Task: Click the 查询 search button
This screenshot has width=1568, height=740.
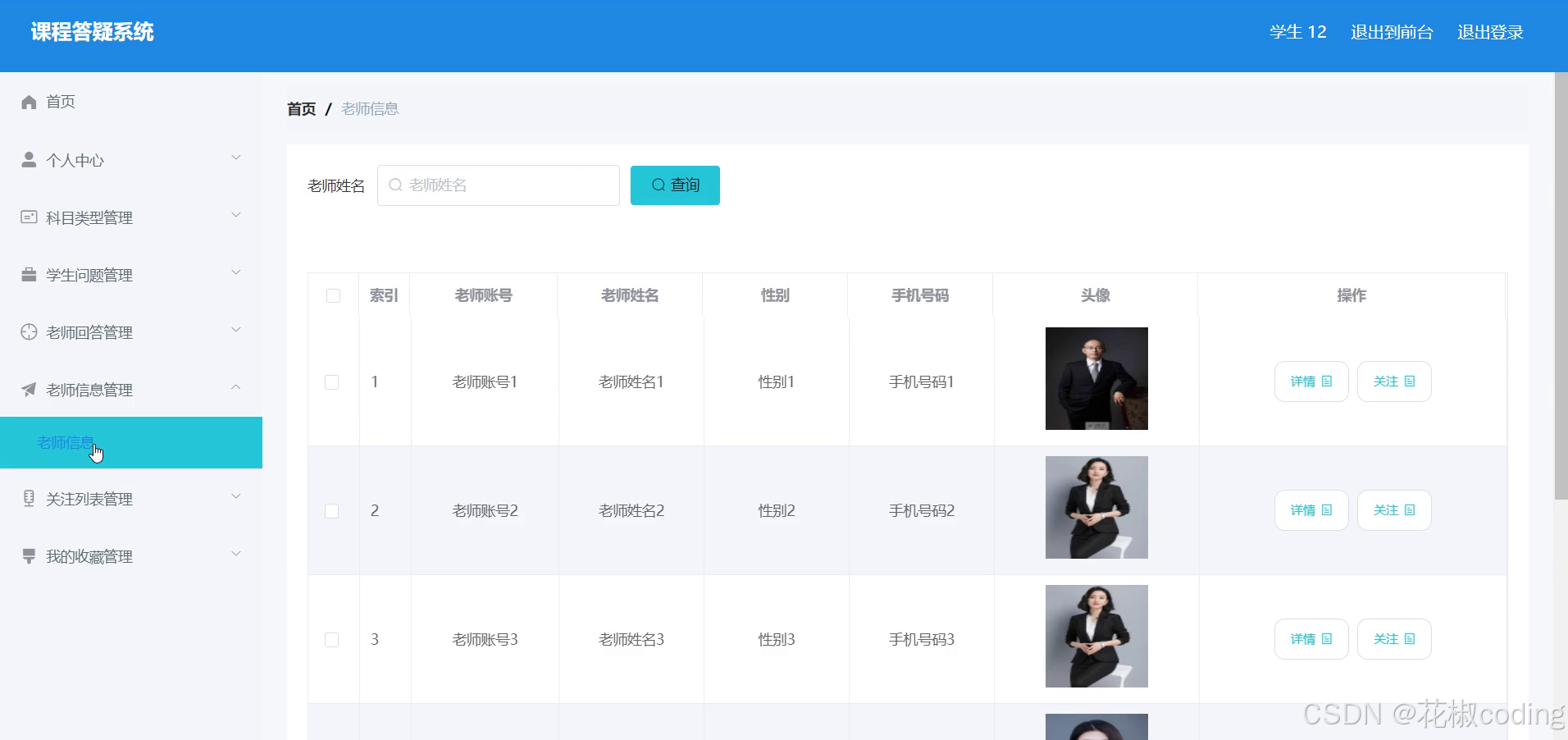Action: pyautogui.click(x=674, y=185)
